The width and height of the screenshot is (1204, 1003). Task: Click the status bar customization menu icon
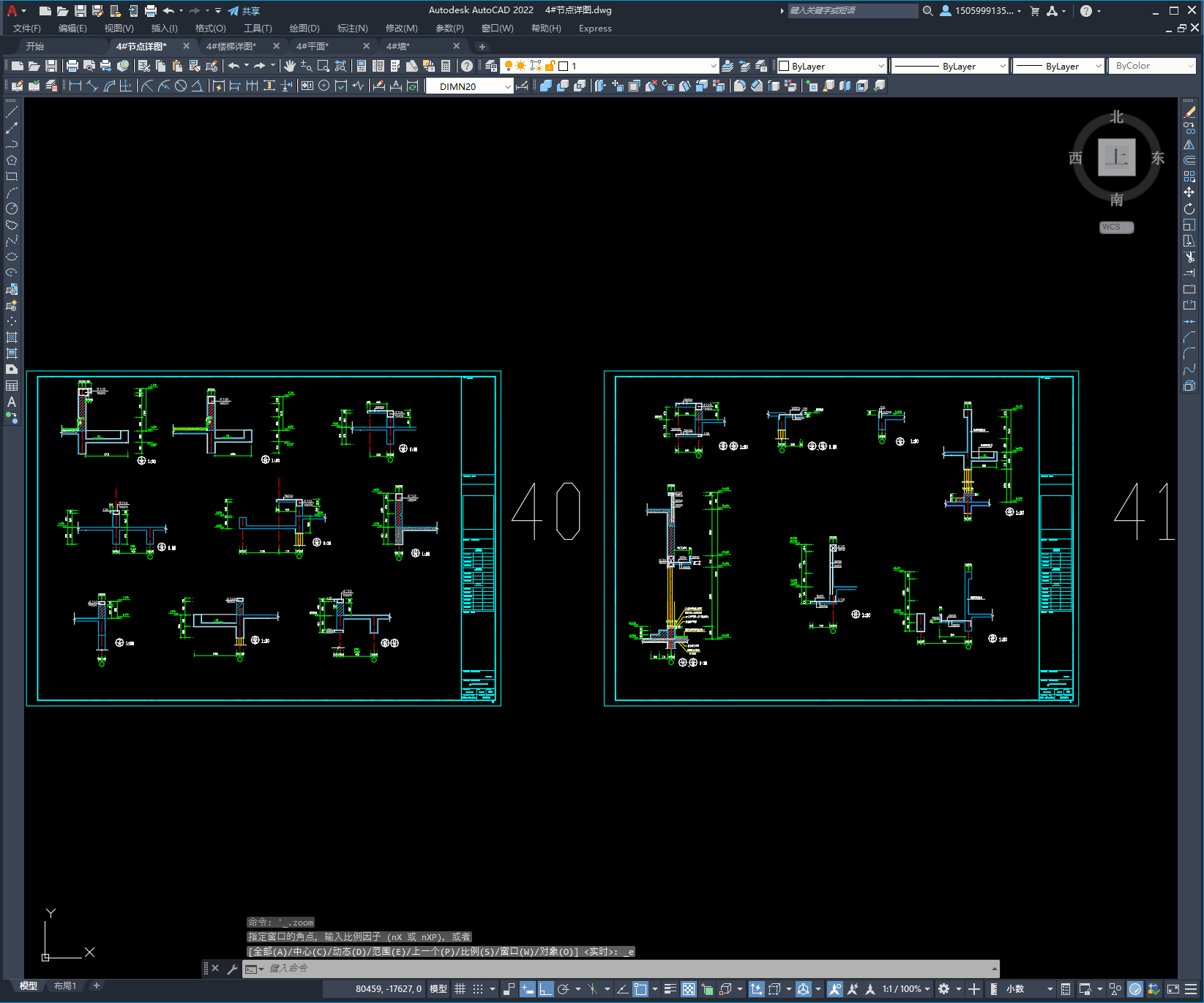coord(1189,989)
